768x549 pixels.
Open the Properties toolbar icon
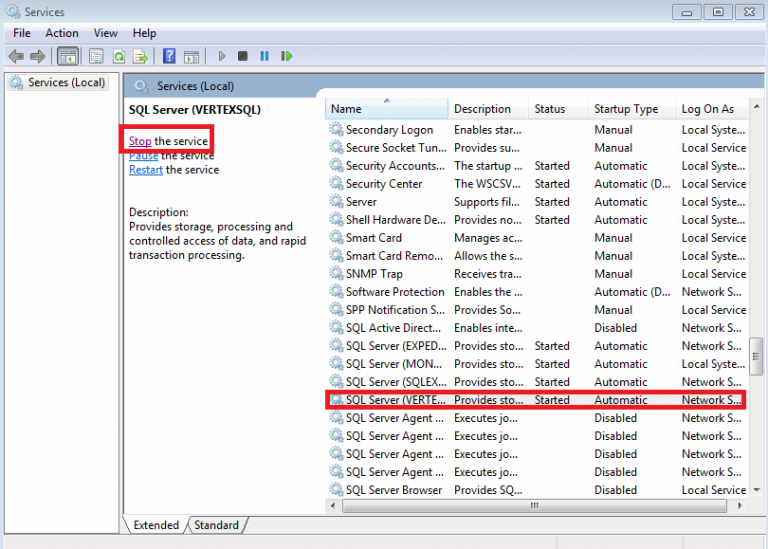point(96,56)
